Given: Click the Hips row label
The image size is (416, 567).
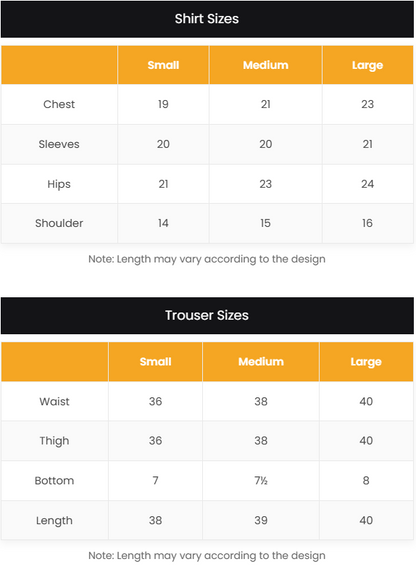Looking at the screenshot, I should (x=59, y=184).
